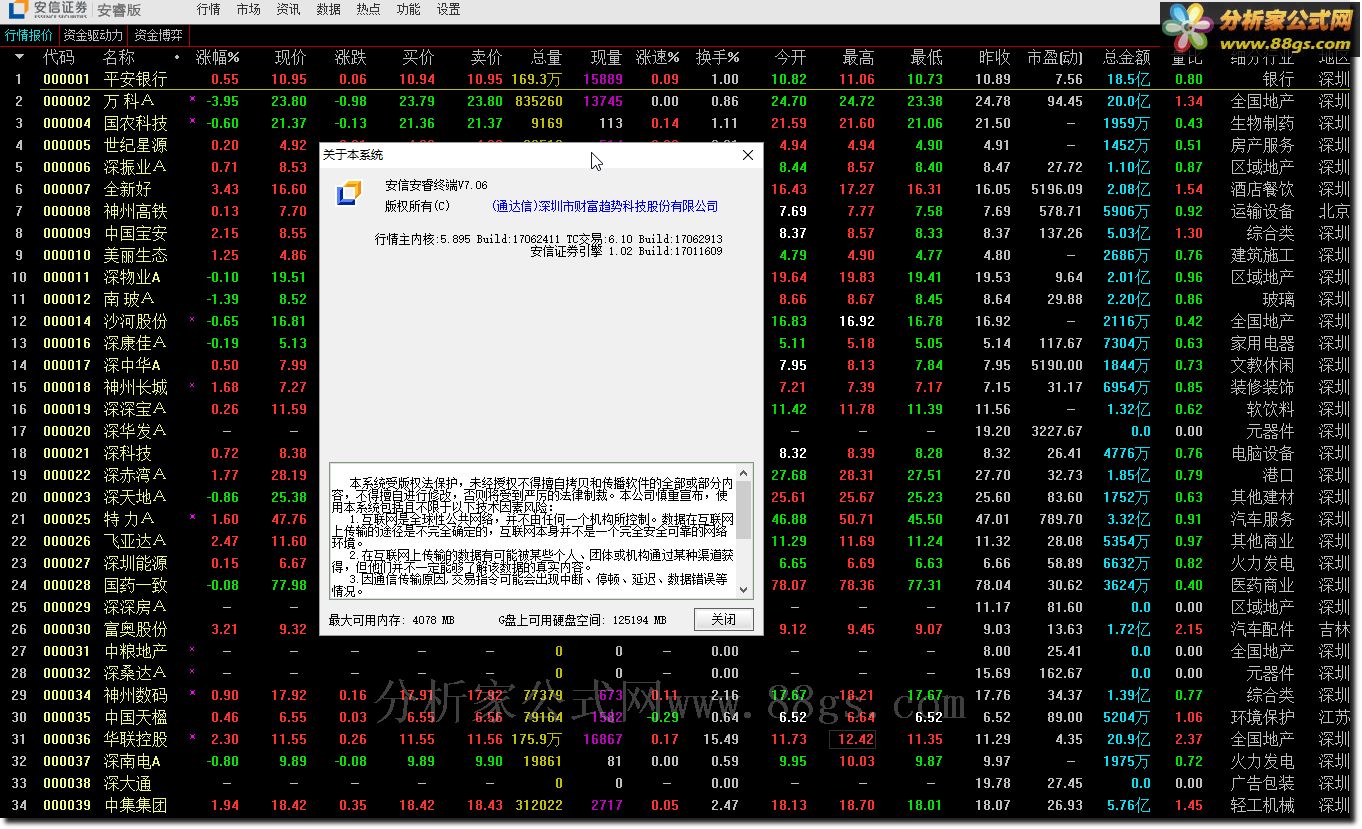Click the 安信证券 logo icon in the title bar

coord(19,10)
